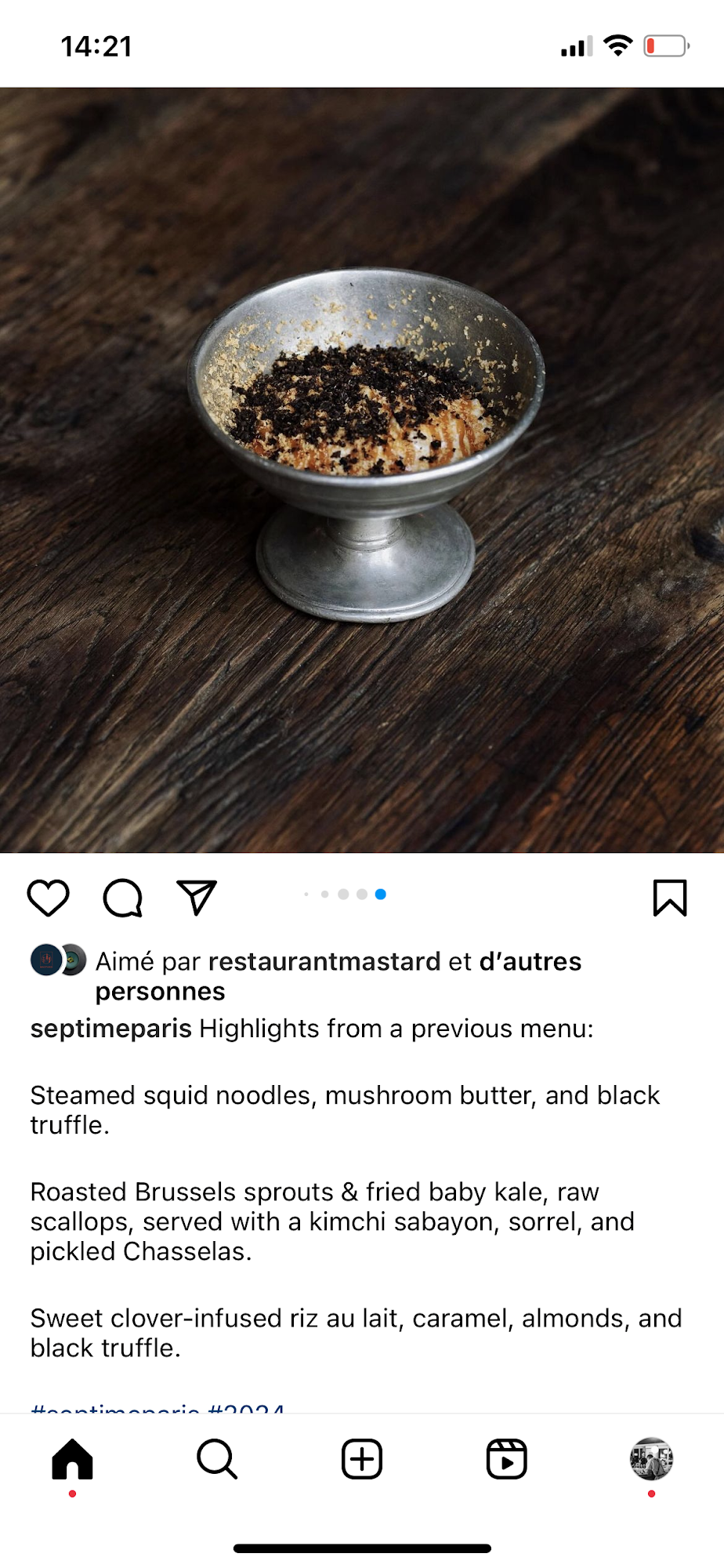Check the battery indicator in status bar
Screen dimensions: 724x1568
coord(667,46)
